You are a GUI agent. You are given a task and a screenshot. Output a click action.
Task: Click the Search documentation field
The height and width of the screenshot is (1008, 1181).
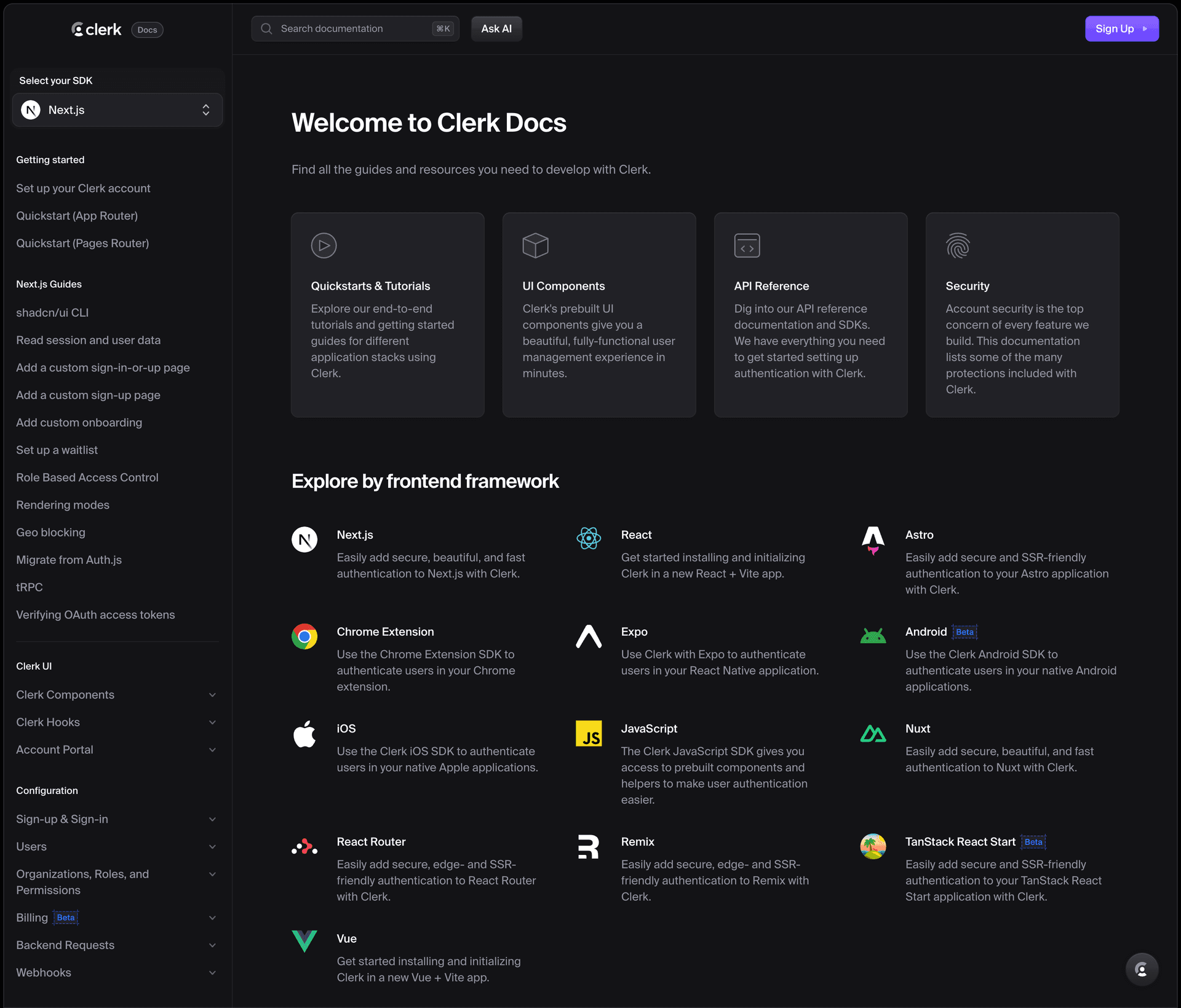[355, 28]
